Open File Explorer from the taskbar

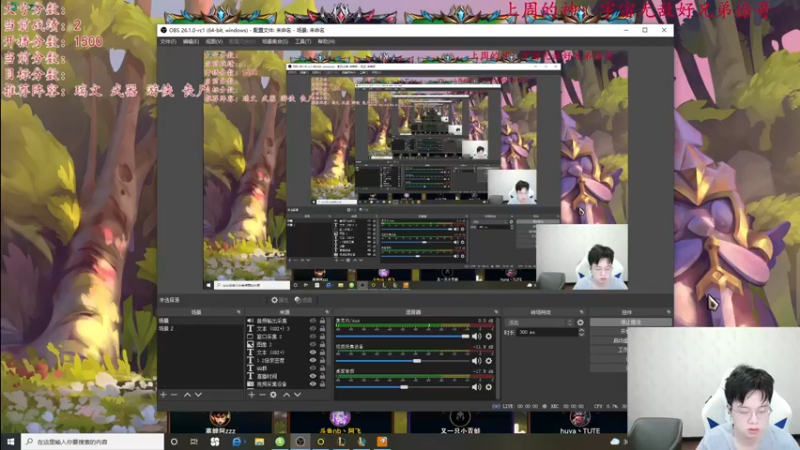tap(259, 442)
